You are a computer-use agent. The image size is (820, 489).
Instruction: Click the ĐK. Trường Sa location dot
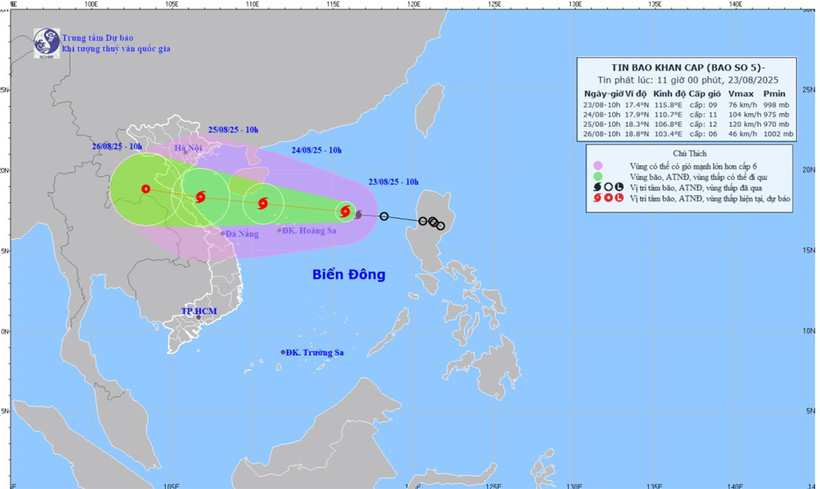283,352
